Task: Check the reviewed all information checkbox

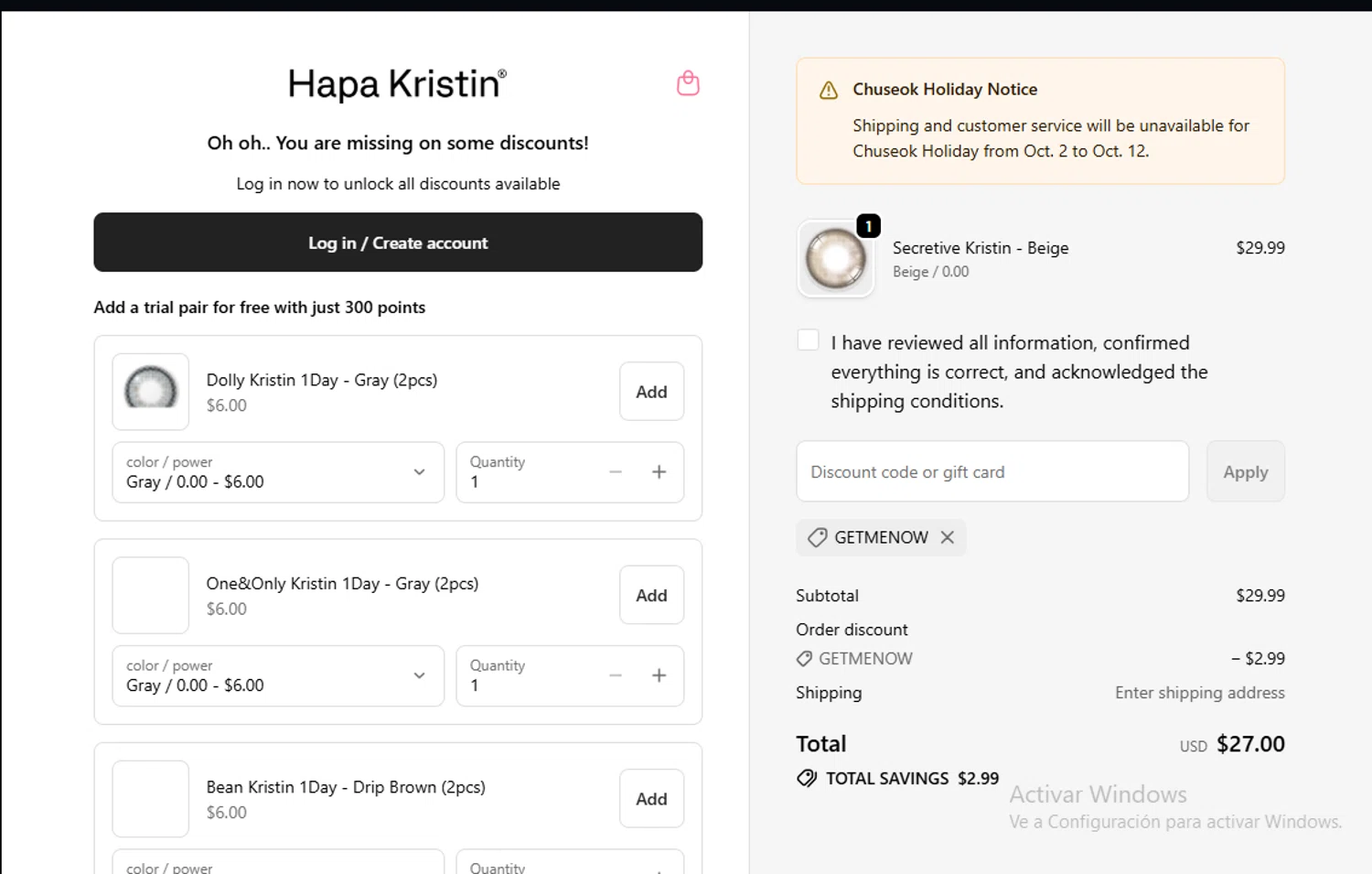Action: [x=809, y=340]
